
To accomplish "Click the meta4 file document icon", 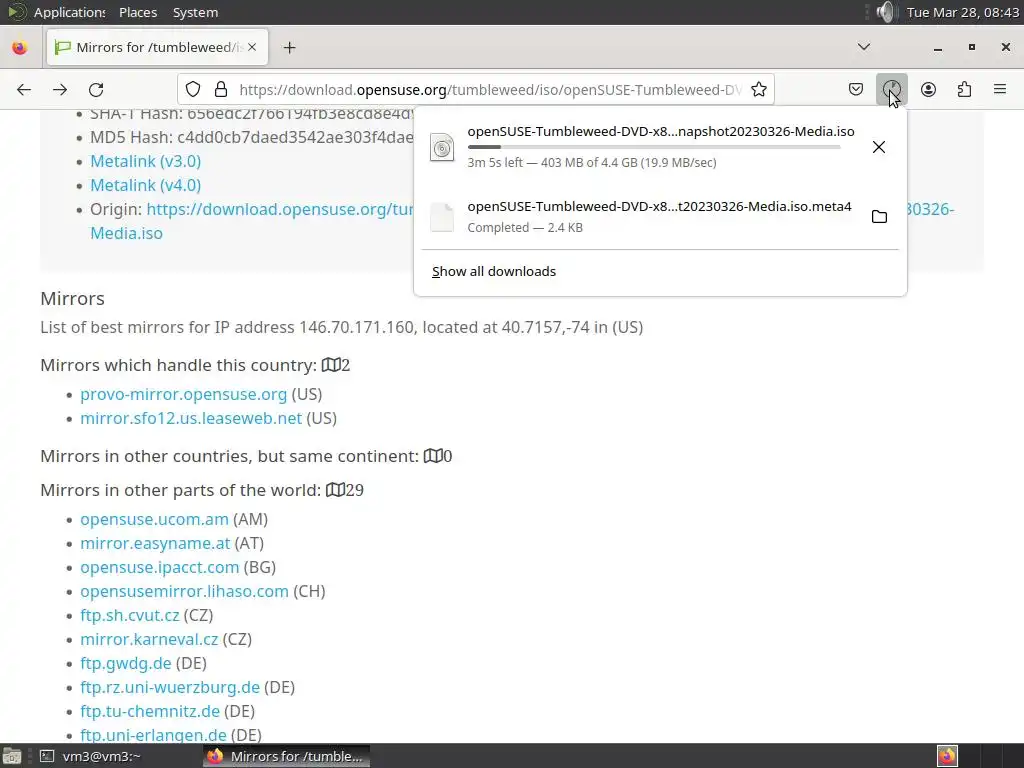I will pos(441,217).
